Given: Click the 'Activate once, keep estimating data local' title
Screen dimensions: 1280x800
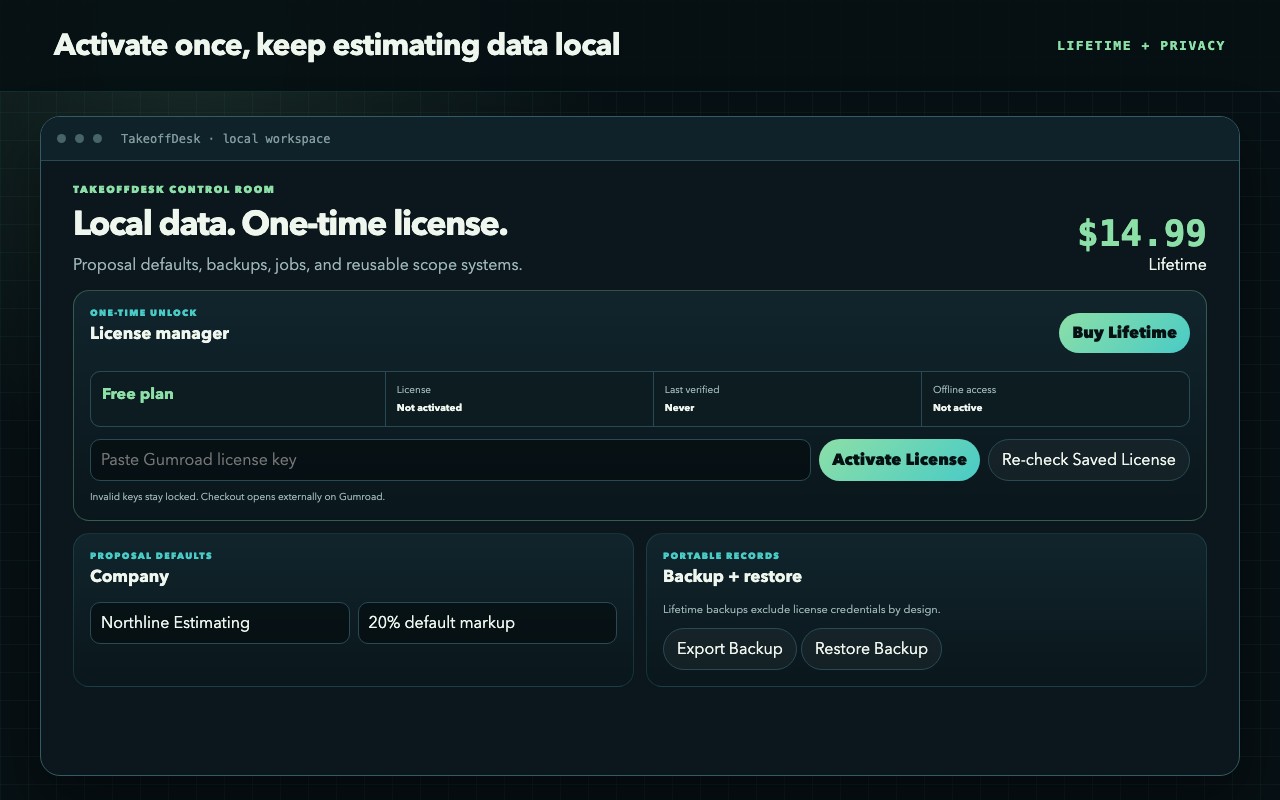Looking at the screenshot, I should pos(336,45).
